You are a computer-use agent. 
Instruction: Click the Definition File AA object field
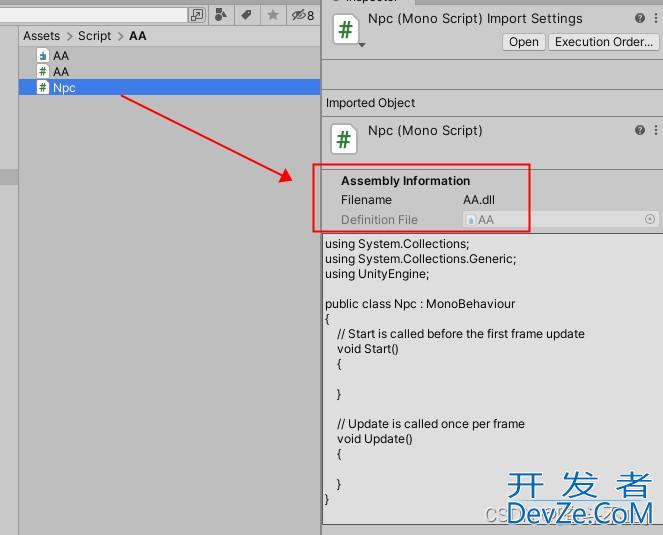560,219
